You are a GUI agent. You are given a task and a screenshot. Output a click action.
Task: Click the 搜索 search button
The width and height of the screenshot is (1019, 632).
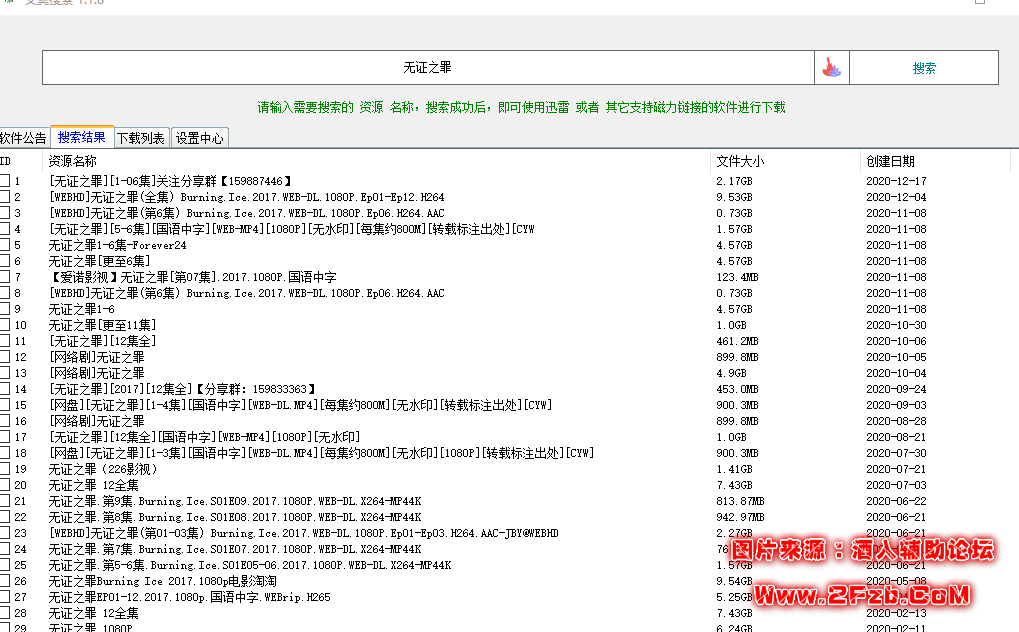click(923, 68)
